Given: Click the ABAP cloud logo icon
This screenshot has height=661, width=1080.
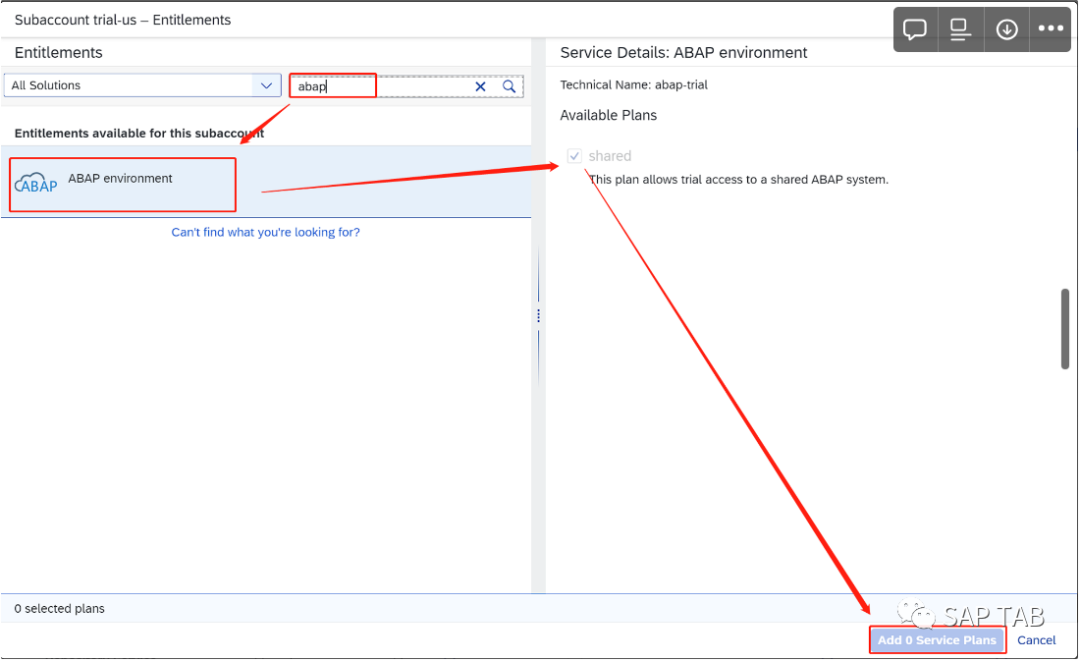Looking at the screenshot, I should pos(36,183).
